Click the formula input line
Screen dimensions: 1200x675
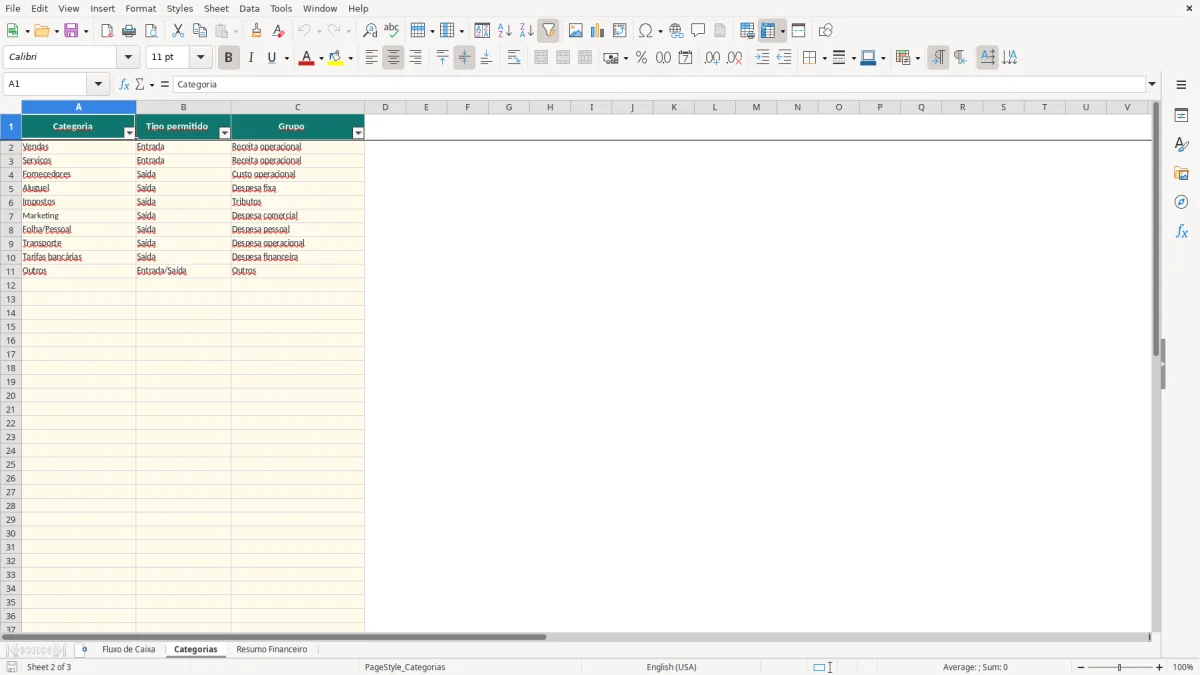tap(659, 84)
